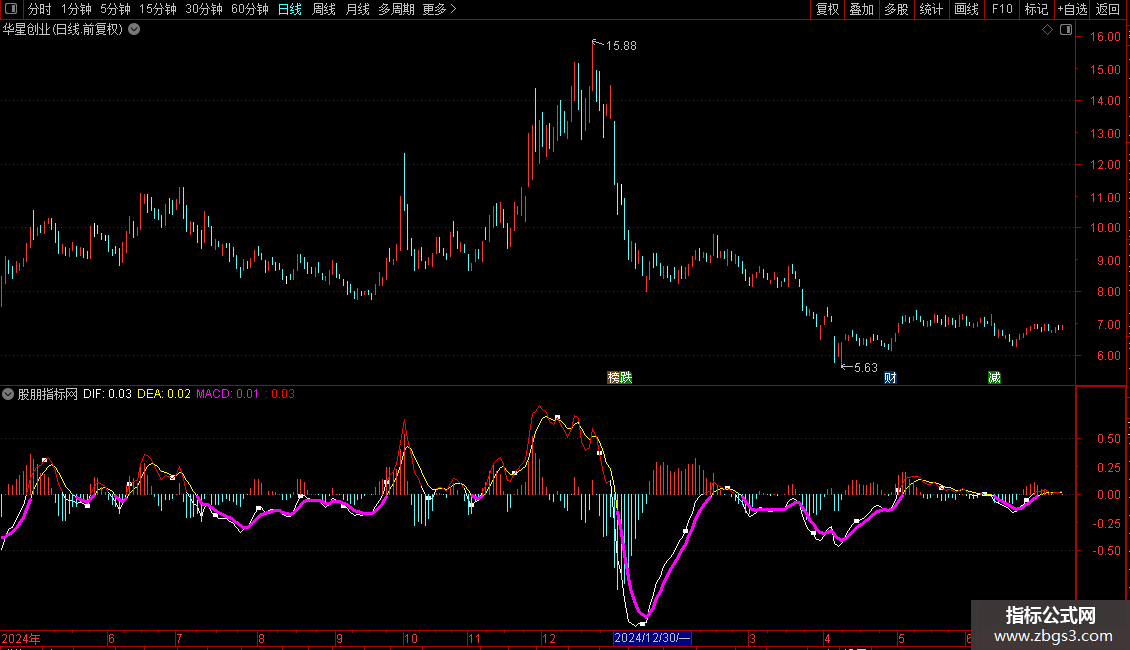Click the 15.88 high price label
Screen dimensions: 1130x650
(x=621, y=46)
